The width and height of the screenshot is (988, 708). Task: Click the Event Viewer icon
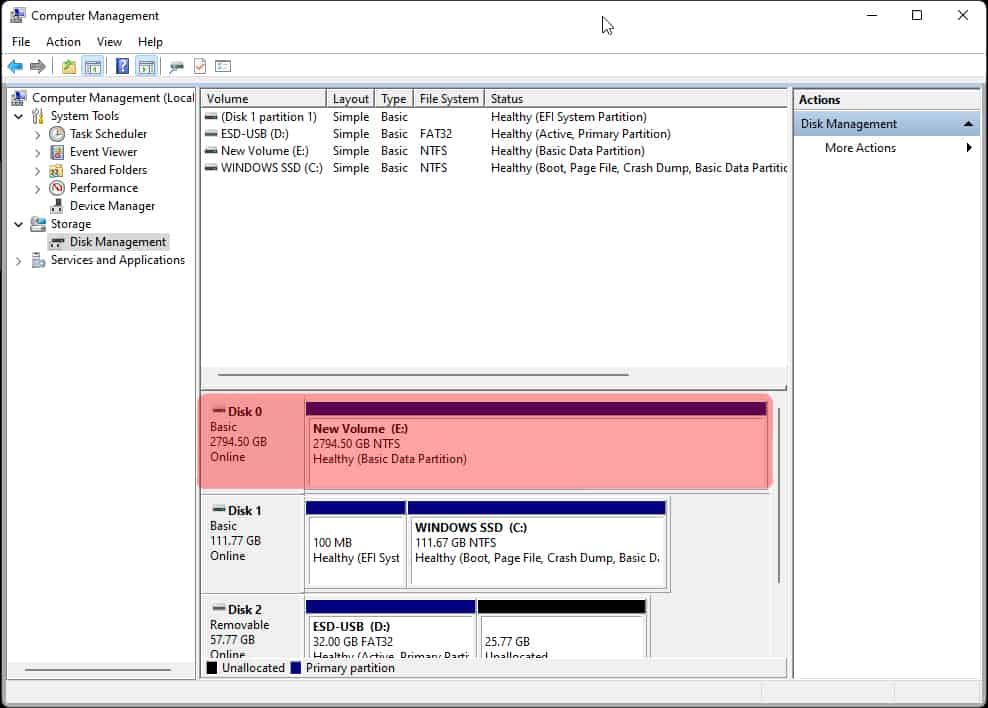point(57,152)
